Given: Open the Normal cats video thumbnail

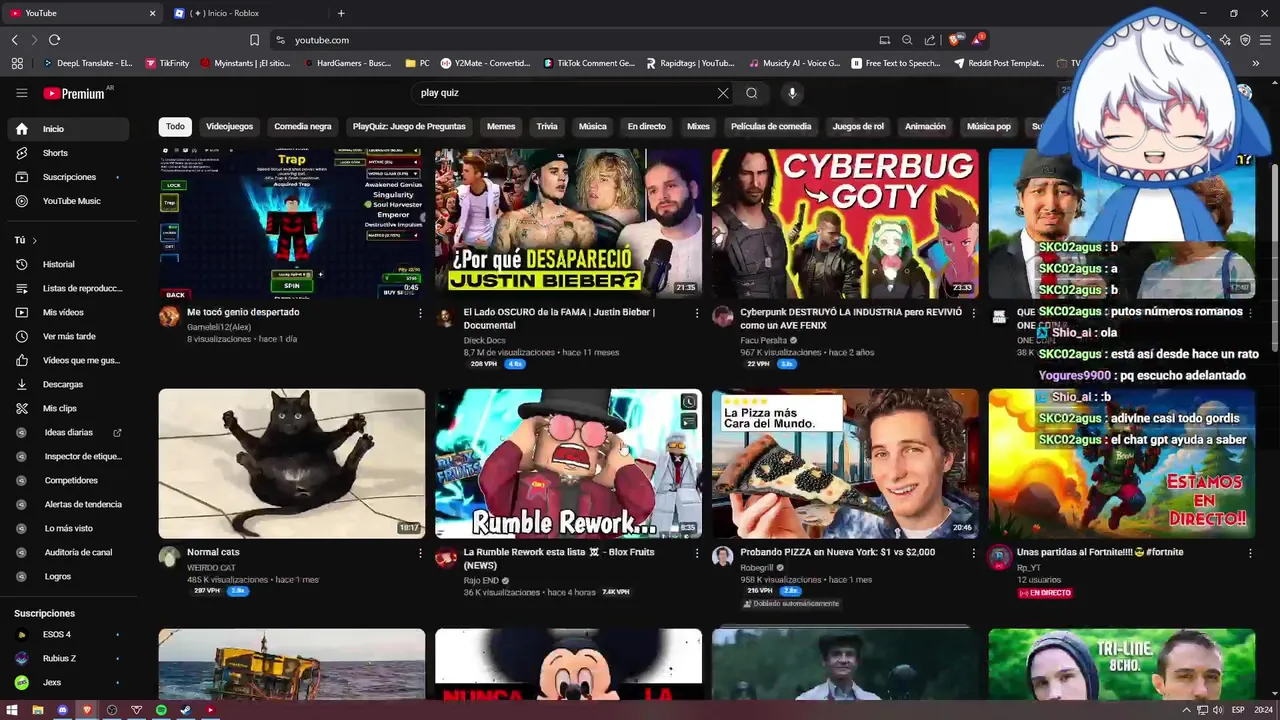Looking at the screenshot, I should [291, 463].
